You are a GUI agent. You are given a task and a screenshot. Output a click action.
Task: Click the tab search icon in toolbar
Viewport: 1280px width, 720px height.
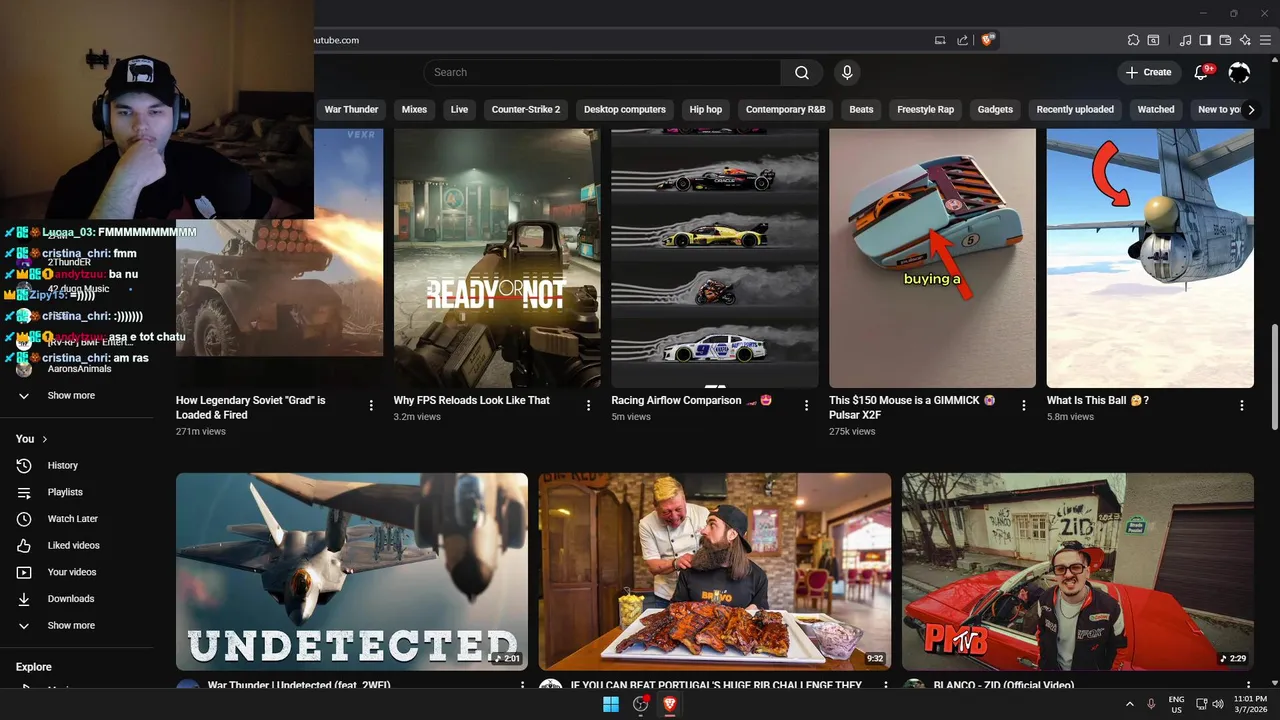(x=1153, y=40)
